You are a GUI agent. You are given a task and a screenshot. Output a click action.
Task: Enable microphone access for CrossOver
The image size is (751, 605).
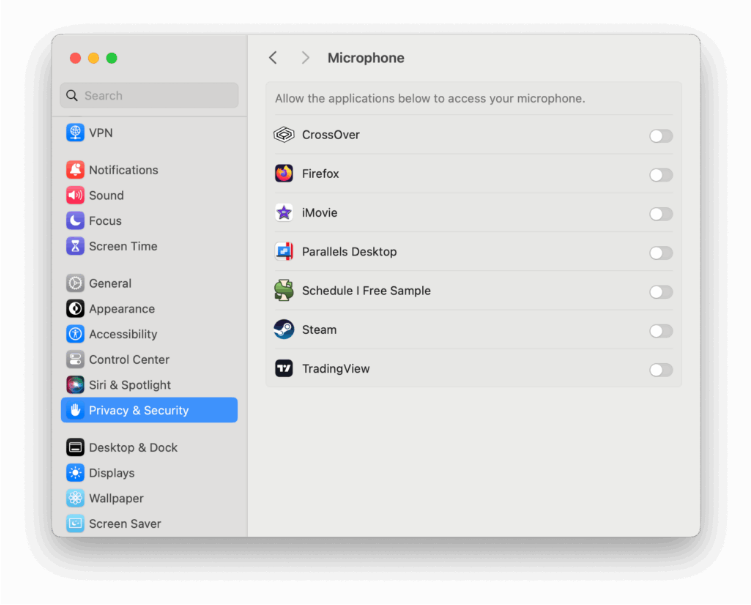point(661,136)
